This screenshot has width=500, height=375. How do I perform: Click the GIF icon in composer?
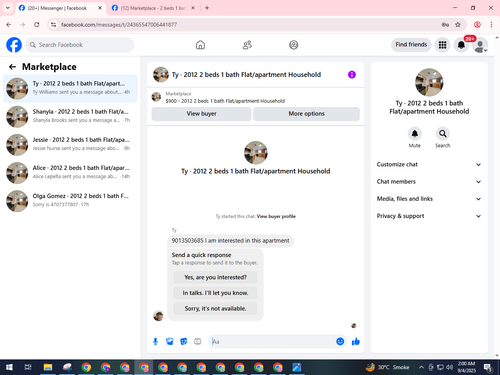(198, 341)
